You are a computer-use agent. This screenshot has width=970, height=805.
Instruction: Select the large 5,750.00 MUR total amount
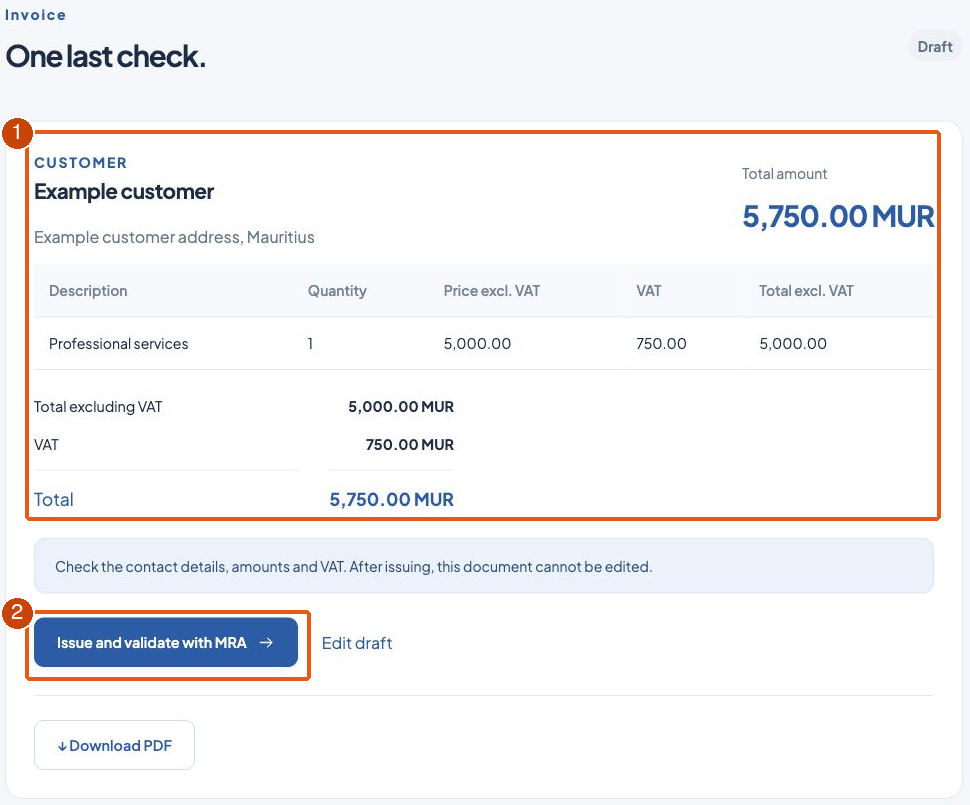coord(838,217)
